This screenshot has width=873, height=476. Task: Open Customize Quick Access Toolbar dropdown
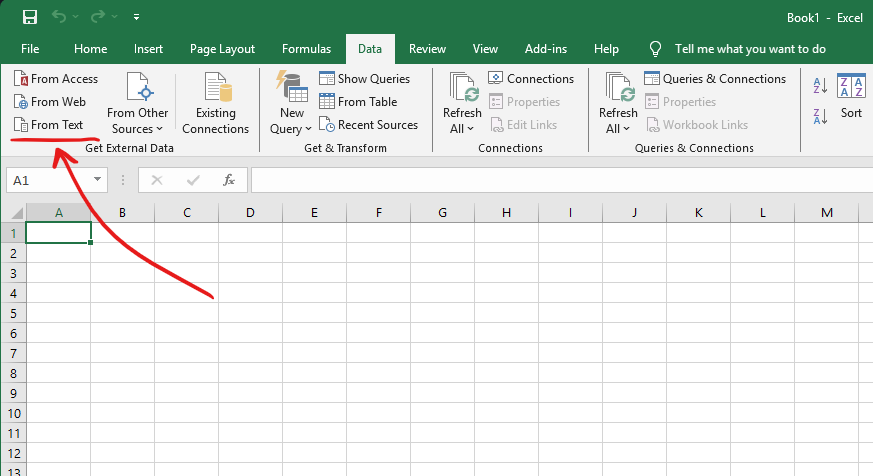[x=136, y=17]
